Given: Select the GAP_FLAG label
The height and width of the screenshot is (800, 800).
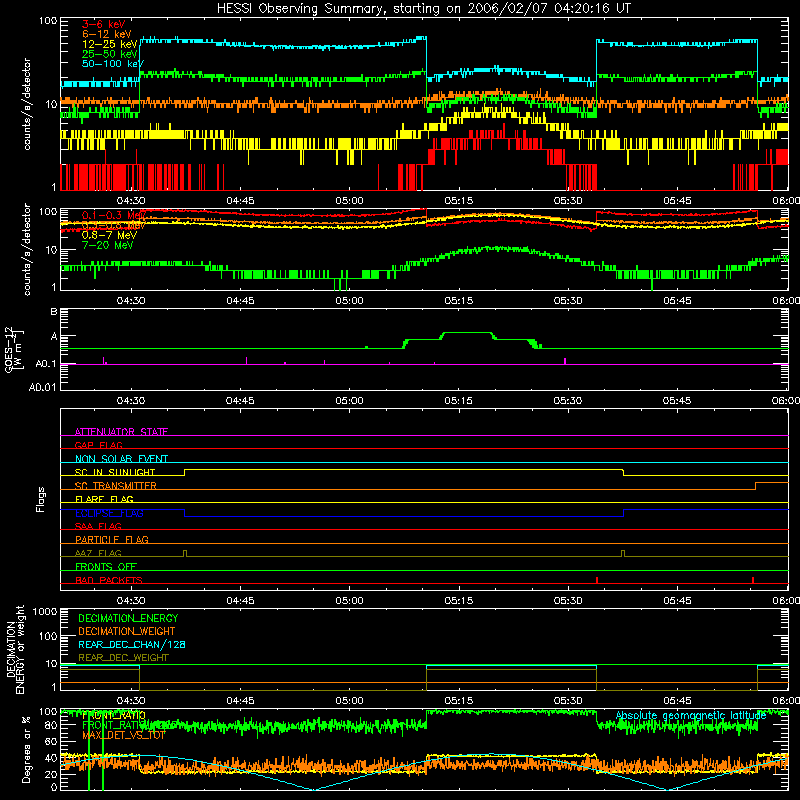Looking at the screenshot, I should click(x=98, y=445).
